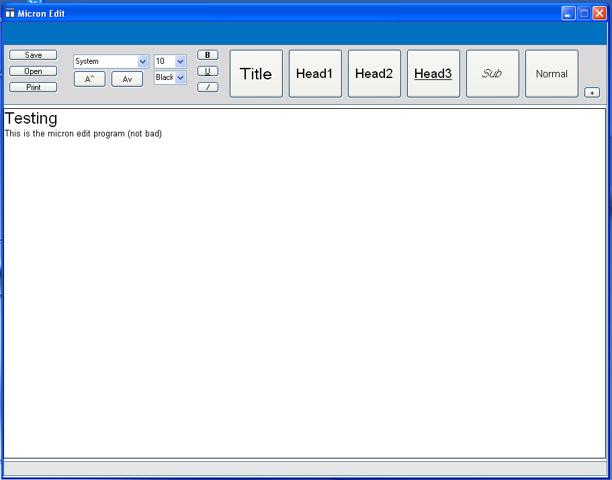Apply the italic Sub style
Viewport: 612px width, 480px height.
492,74
